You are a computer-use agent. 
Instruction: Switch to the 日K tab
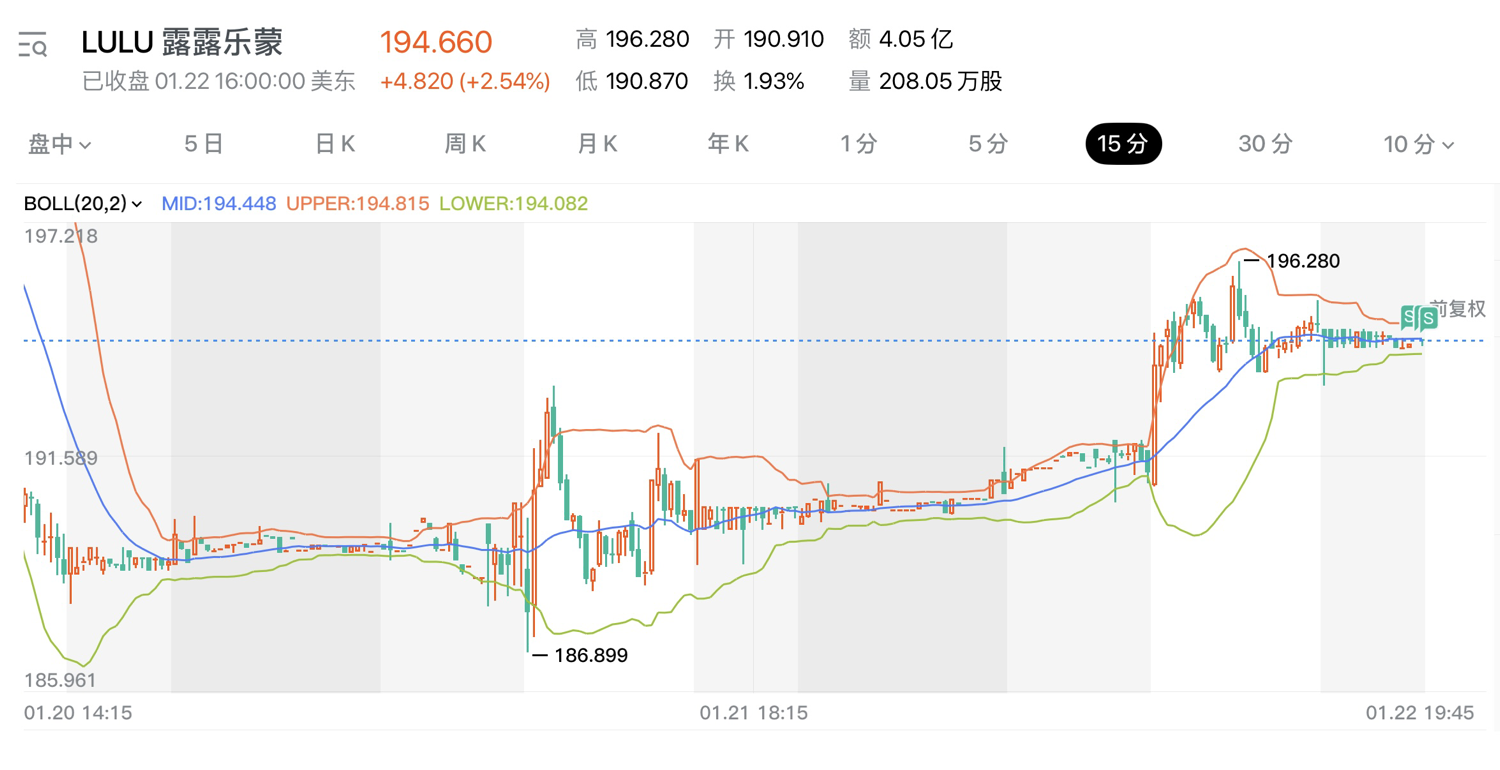coord(335,144)
